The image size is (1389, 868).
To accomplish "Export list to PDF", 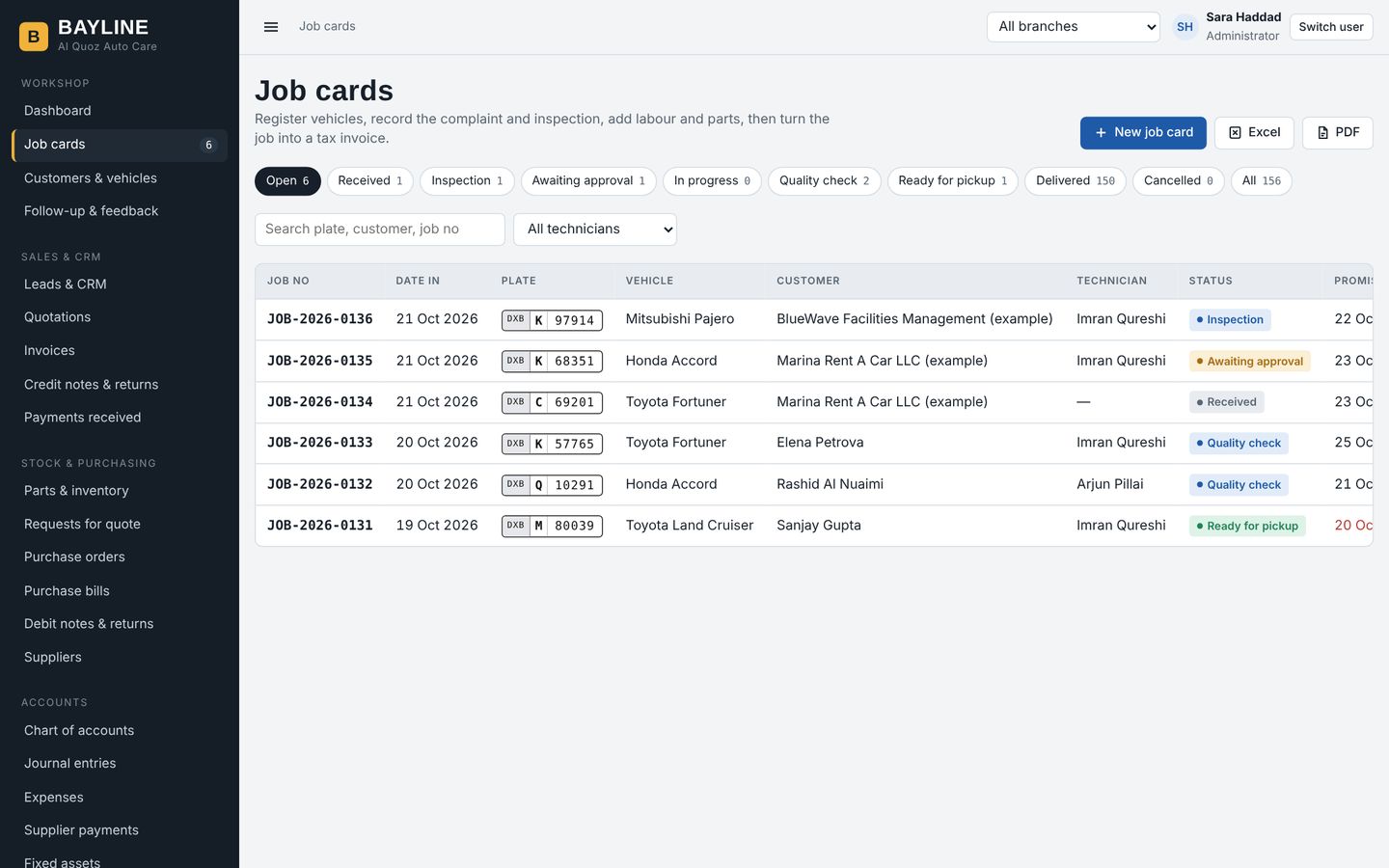I will click(x=1337, y=133).
